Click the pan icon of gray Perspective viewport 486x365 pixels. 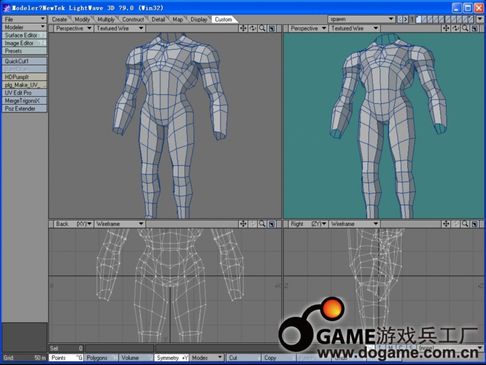coord(243,28)
